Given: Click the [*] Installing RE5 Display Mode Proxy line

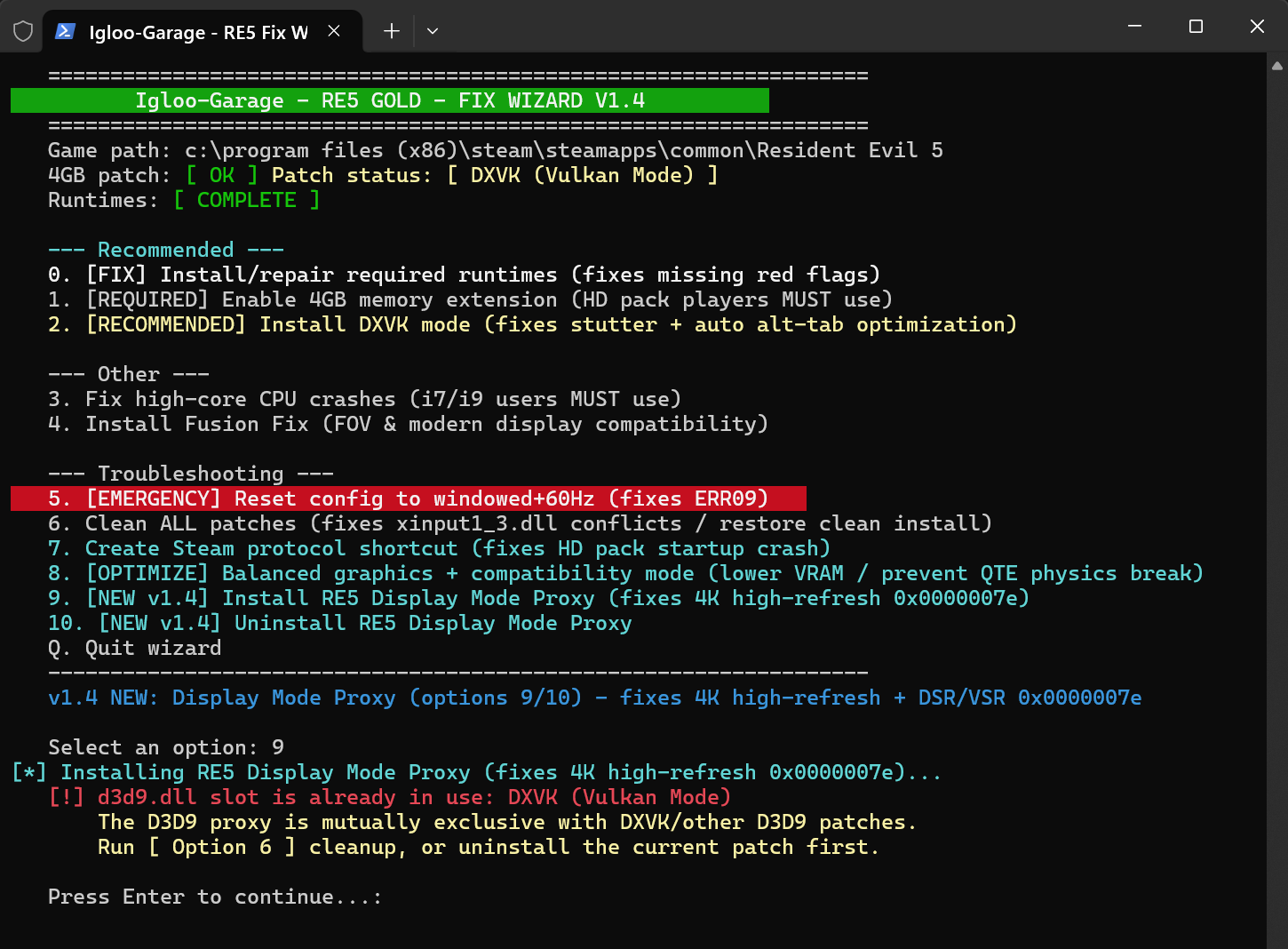Looking at the screenshot, I should [476, 772].
